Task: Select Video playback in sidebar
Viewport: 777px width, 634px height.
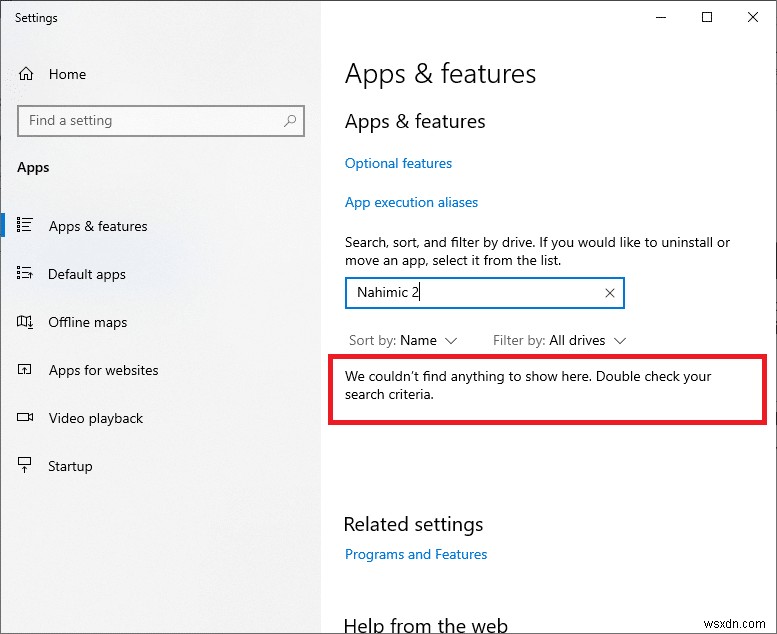Action: point(96,418)
